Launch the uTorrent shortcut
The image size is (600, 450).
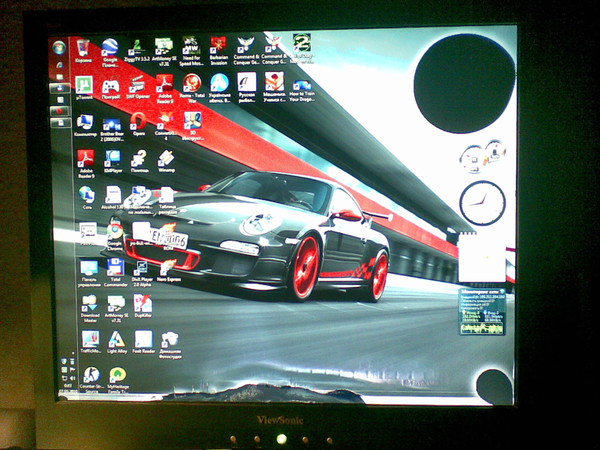(84, 86)
